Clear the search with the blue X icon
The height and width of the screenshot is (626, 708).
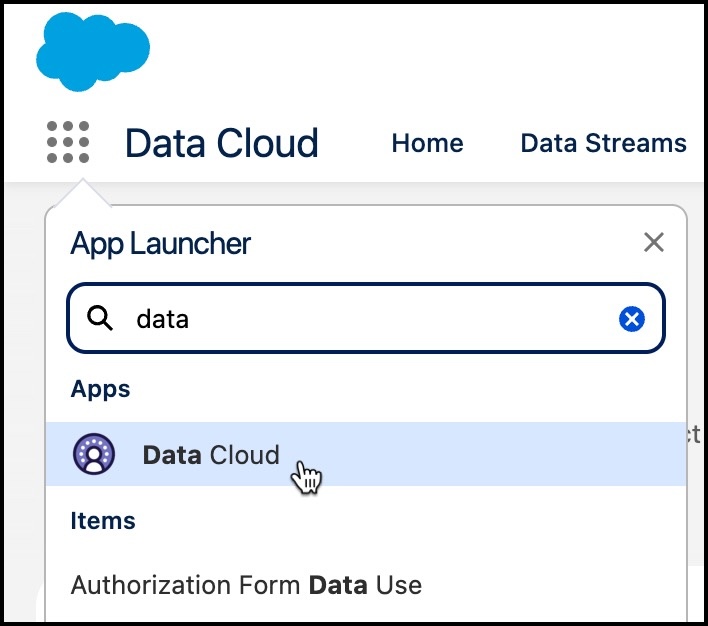tap(632, 319)
